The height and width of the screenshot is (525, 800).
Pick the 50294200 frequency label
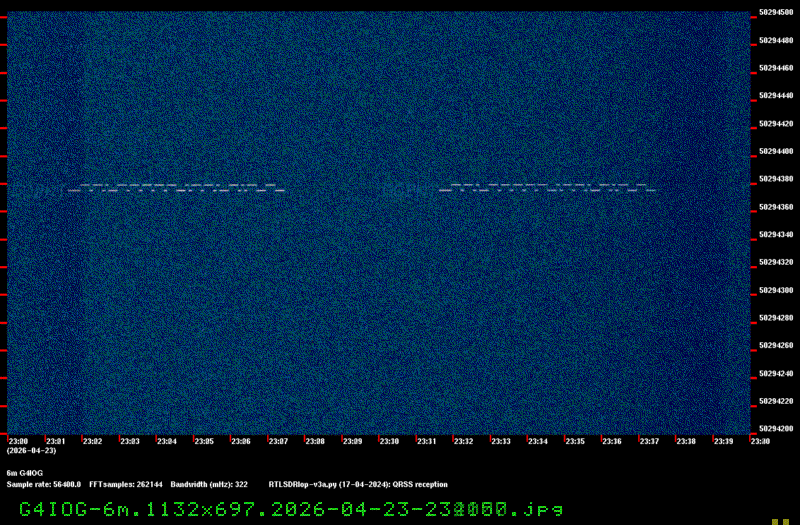(x=776, y=429)
